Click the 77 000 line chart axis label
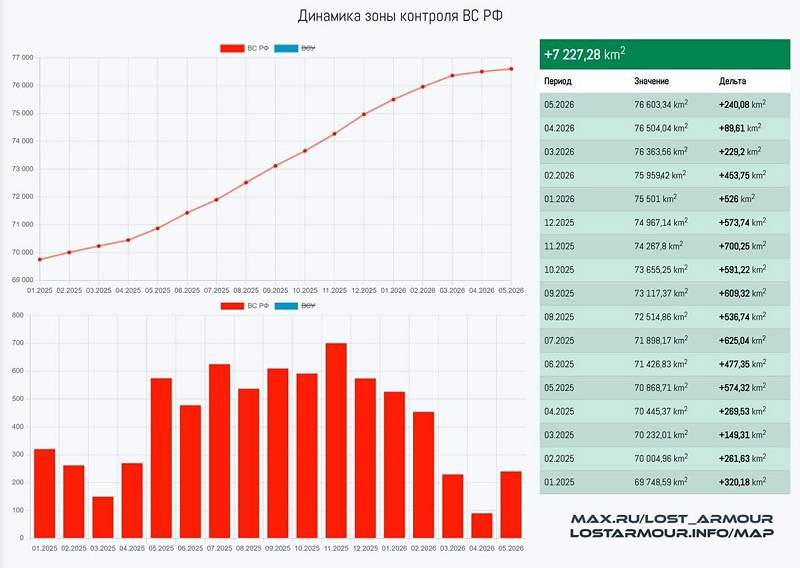The height and width of the screenshot is (568, 800). (22, 58)
